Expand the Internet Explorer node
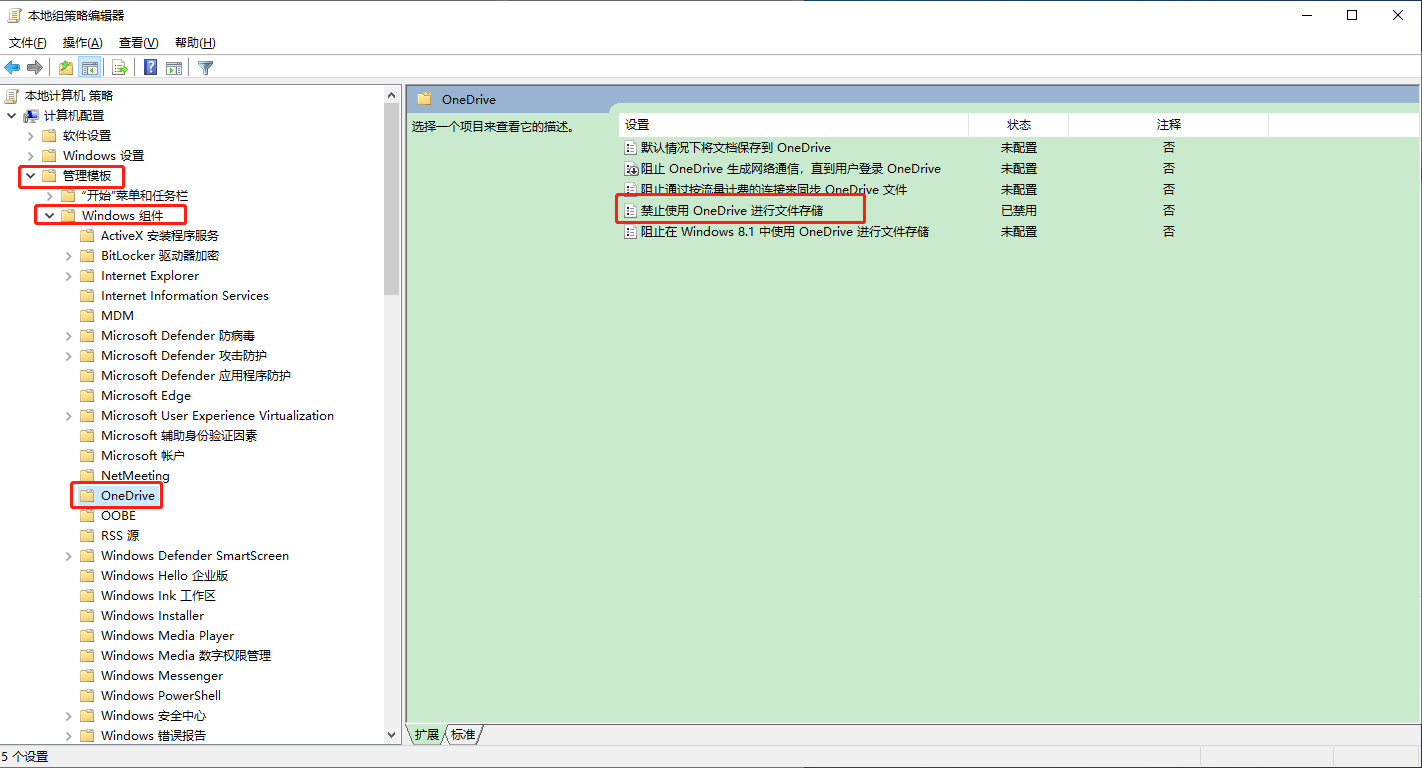1422x768 pixels. tap(67, 275)
